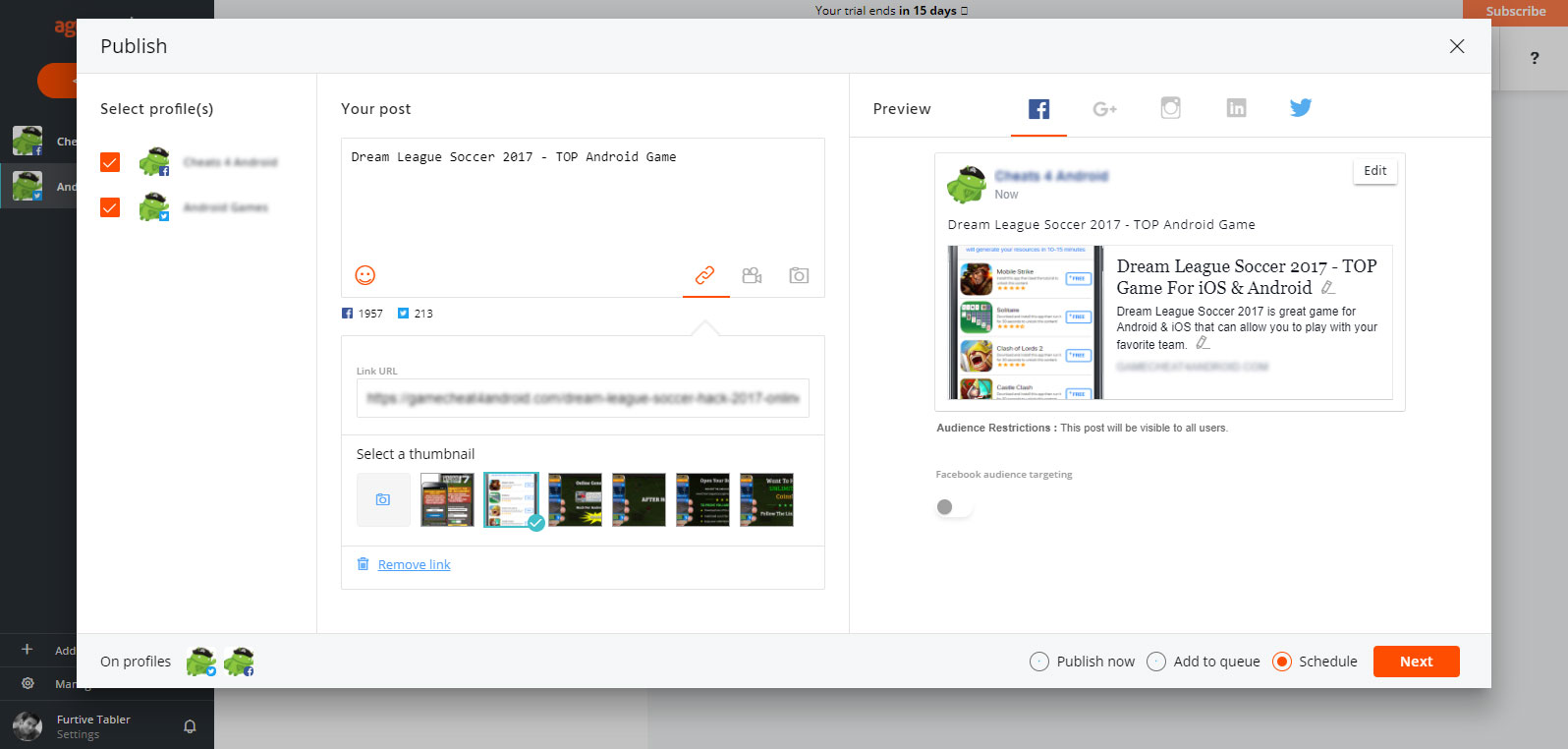Click the preview link headline text
Image resolution: width=1568 pixels, height=749 pixels.
1247,277
